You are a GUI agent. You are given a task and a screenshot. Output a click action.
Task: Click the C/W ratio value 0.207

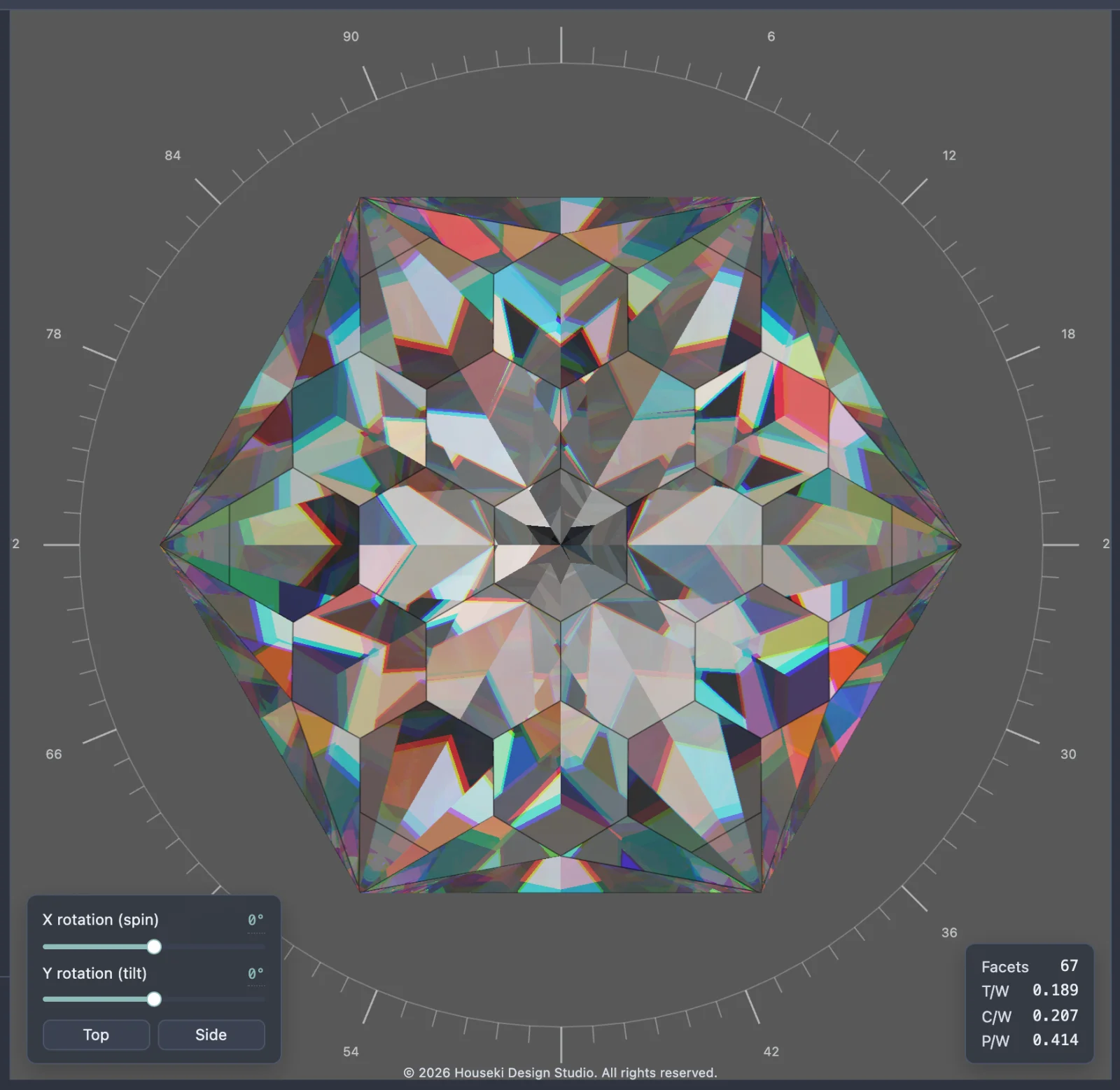(x=1055, y=1015)
